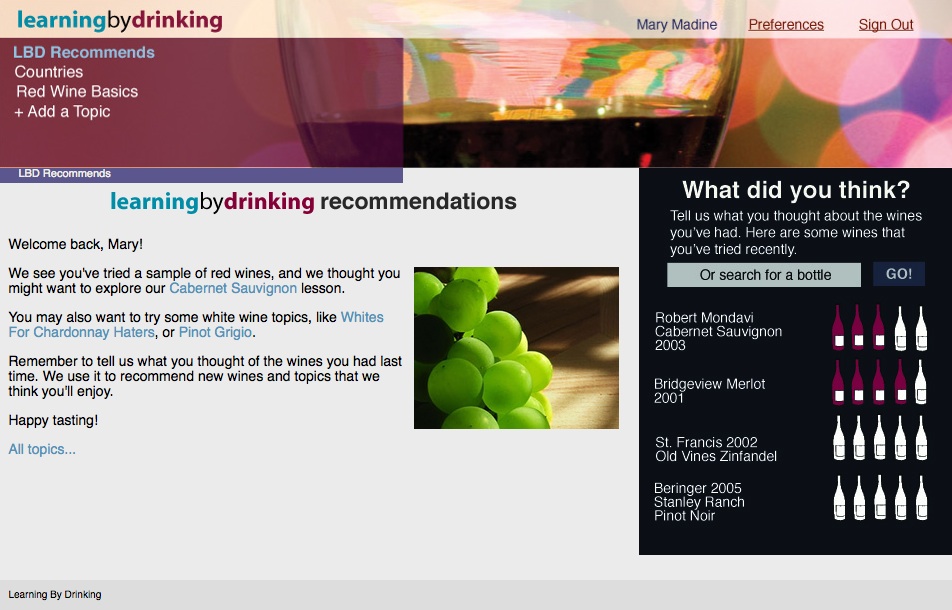The image size is (952, 610).
Task: Rate Robert Mondavi Cabernet one bottle
Action: click(x=838, y=327)
